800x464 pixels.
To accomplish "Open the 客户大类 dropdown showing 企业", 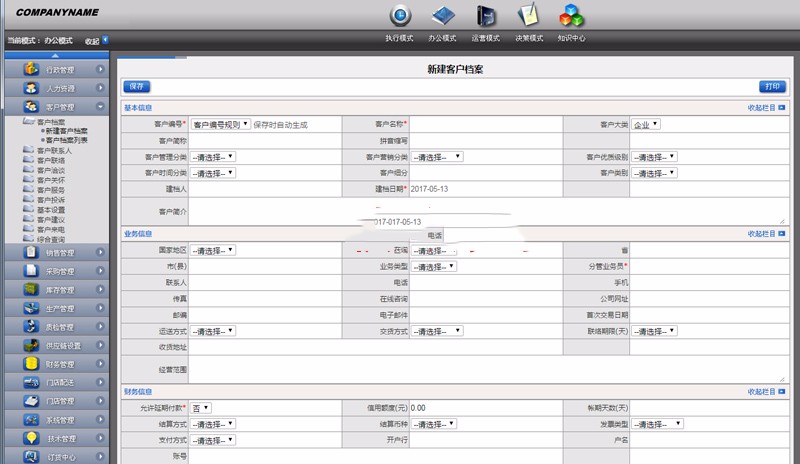I will click(x=646, y=125).
